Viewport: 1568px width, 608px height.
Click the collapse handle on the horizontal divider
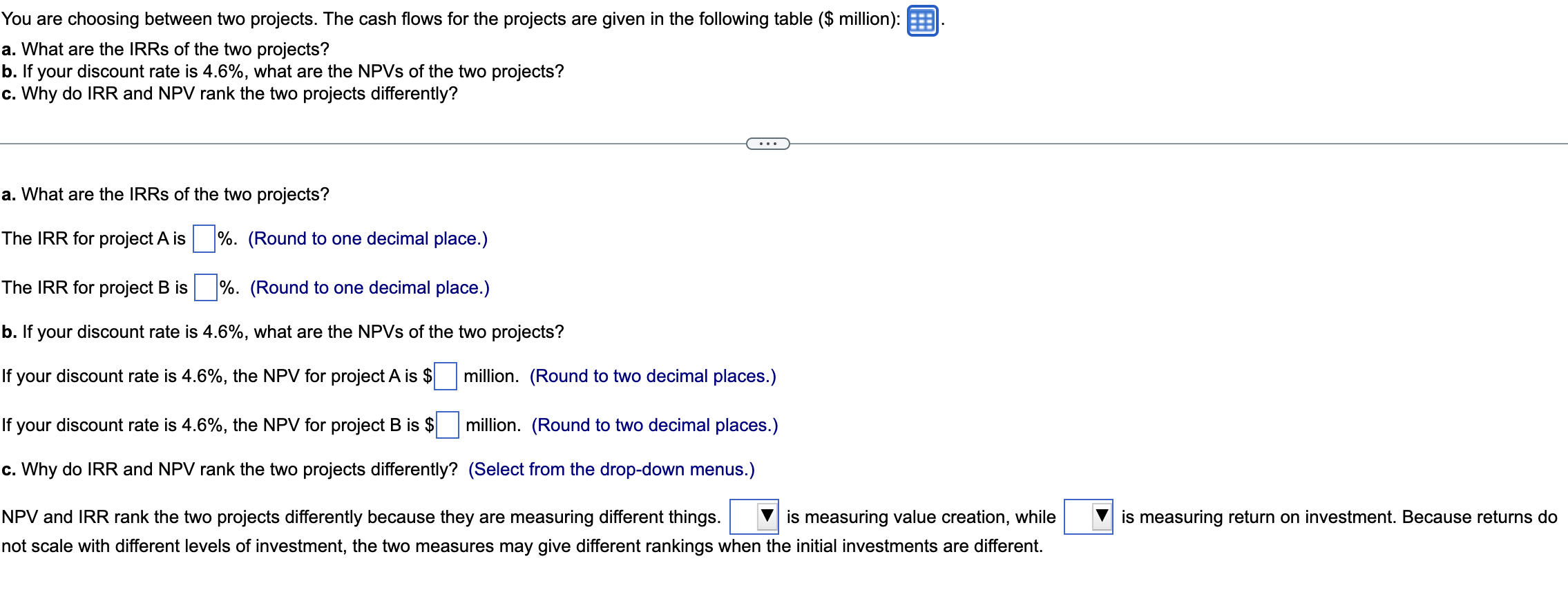coord(767,143)
